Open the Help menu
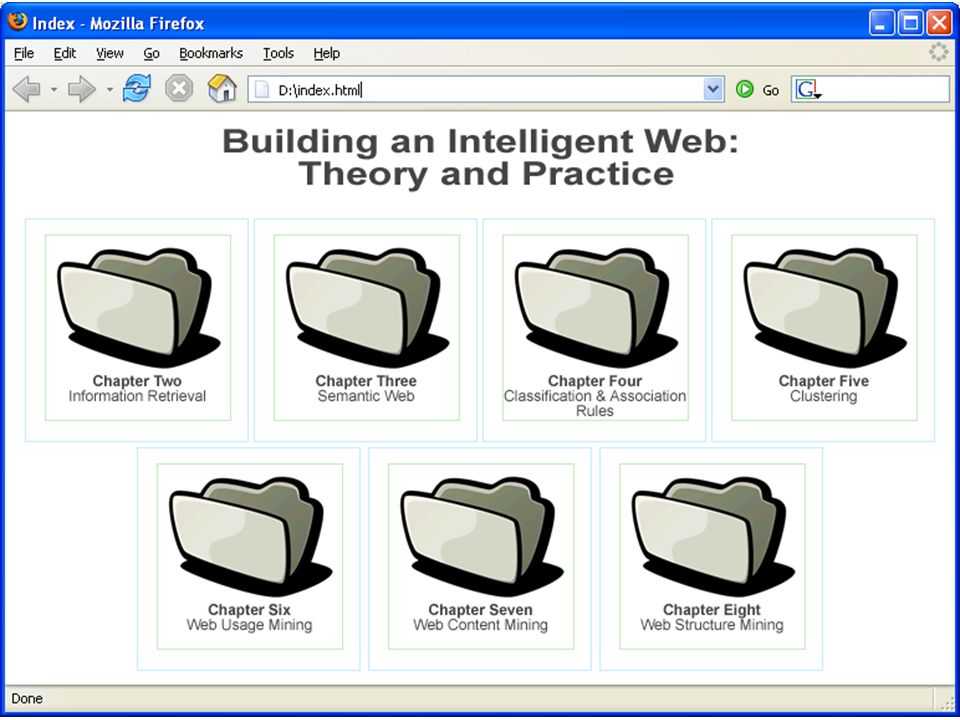This screenshot has width=960, height=720. point(327,53)
